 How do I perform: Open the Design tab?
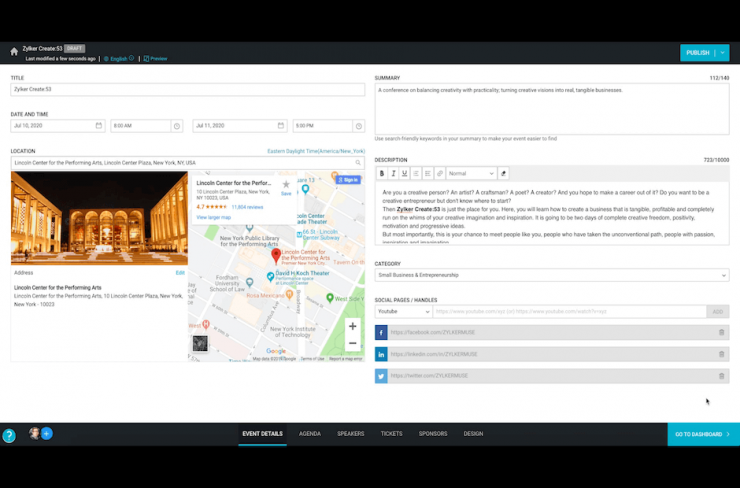click(x=473, y=434)
